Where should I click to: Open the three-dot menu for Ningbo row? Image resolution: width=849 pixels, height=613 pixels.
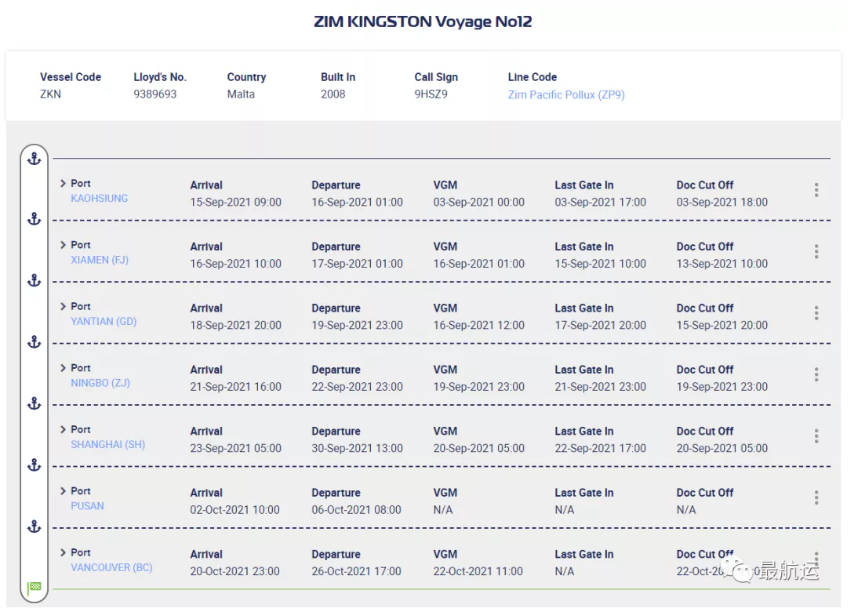816,375
